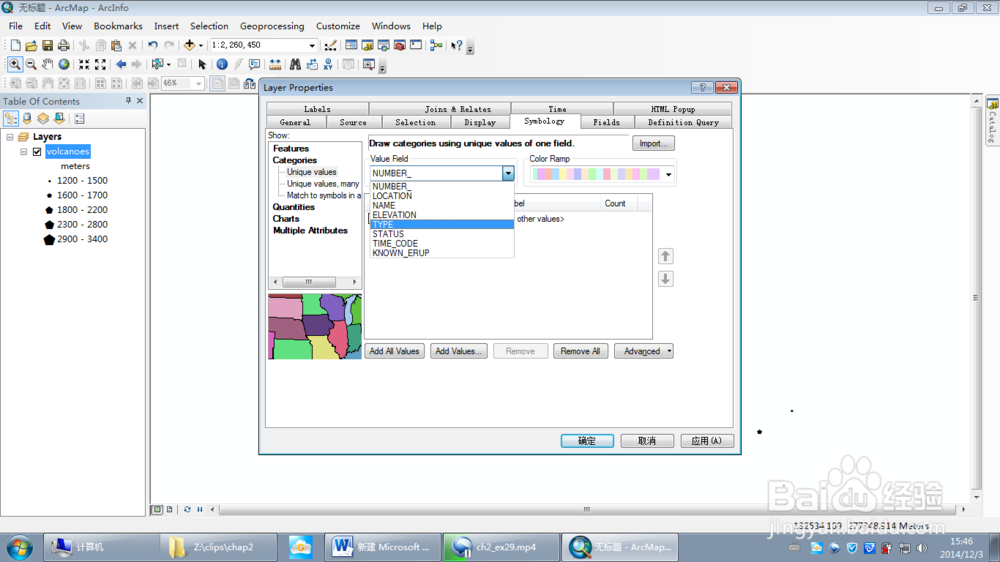The width and height of the screenshot is (1000, 562).
Task: Click the Add All Values button
Action: click(x=394, y=351)
